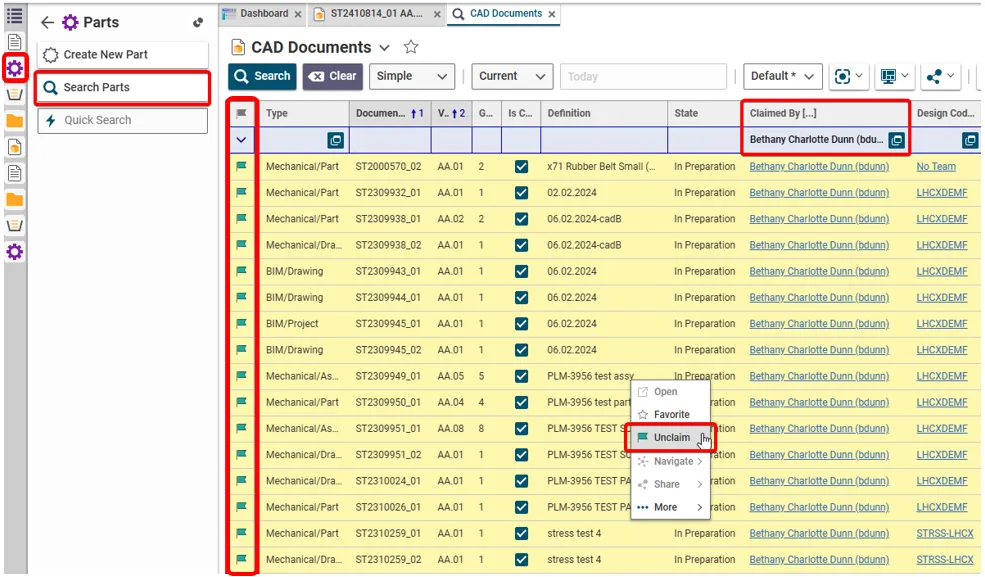Click the Clear button
Viewport: 985px width, 577px height.
(333, 76)
